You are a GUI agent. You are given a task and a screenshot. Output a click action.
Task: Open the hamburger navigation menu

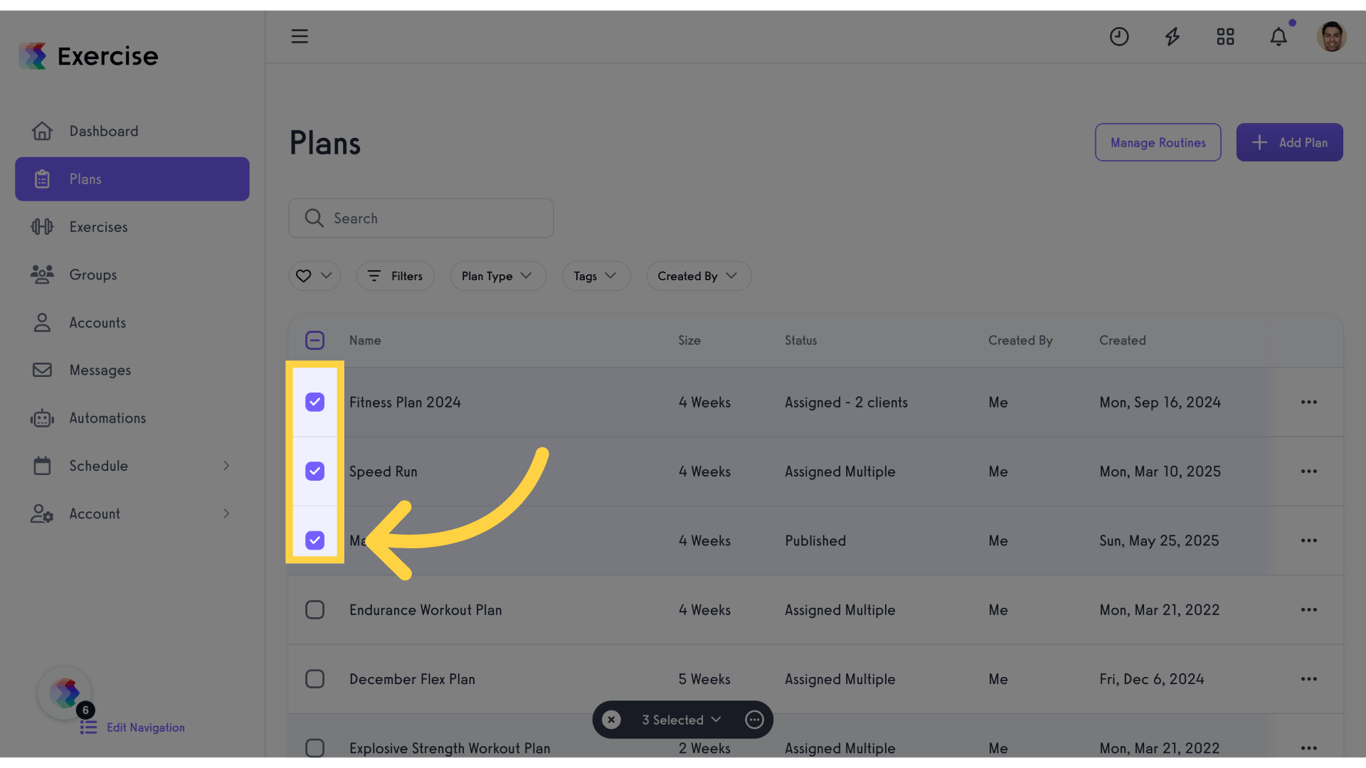[x=299, y=36]
